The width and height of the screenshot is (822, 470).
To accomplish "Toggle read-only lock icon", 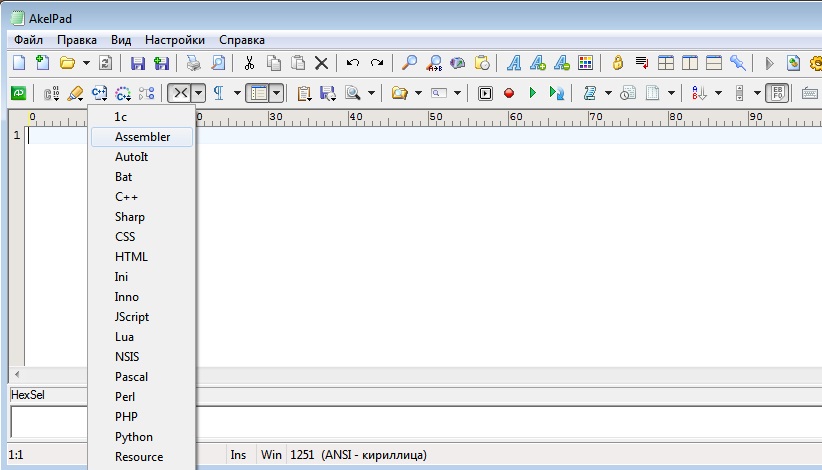I will coord(617,63).
